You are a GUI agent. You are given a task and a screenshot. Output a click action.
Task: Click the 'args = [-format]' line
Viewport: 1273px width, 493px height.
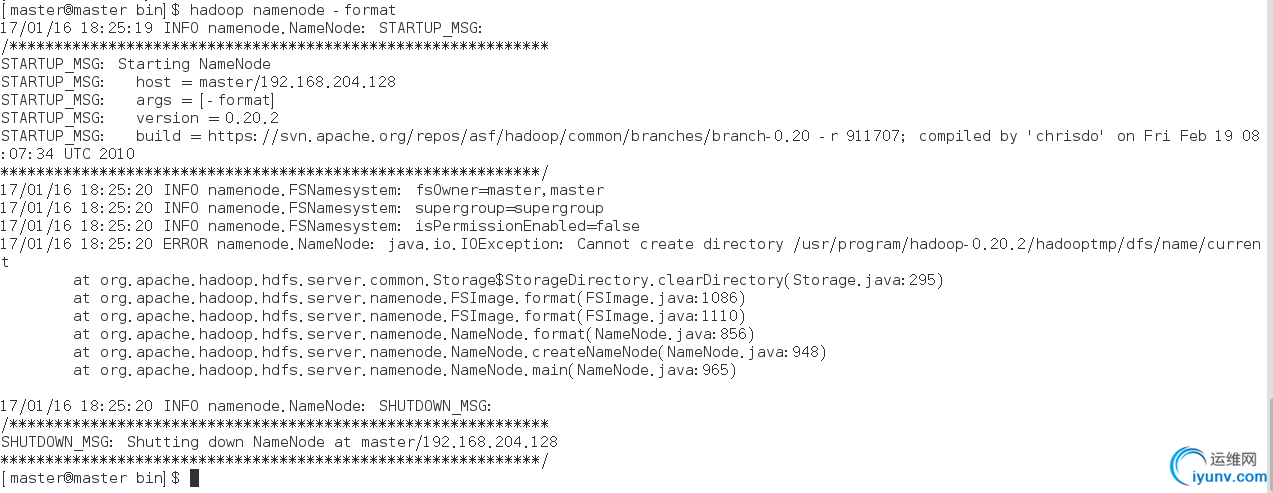(x=137, y=100)
